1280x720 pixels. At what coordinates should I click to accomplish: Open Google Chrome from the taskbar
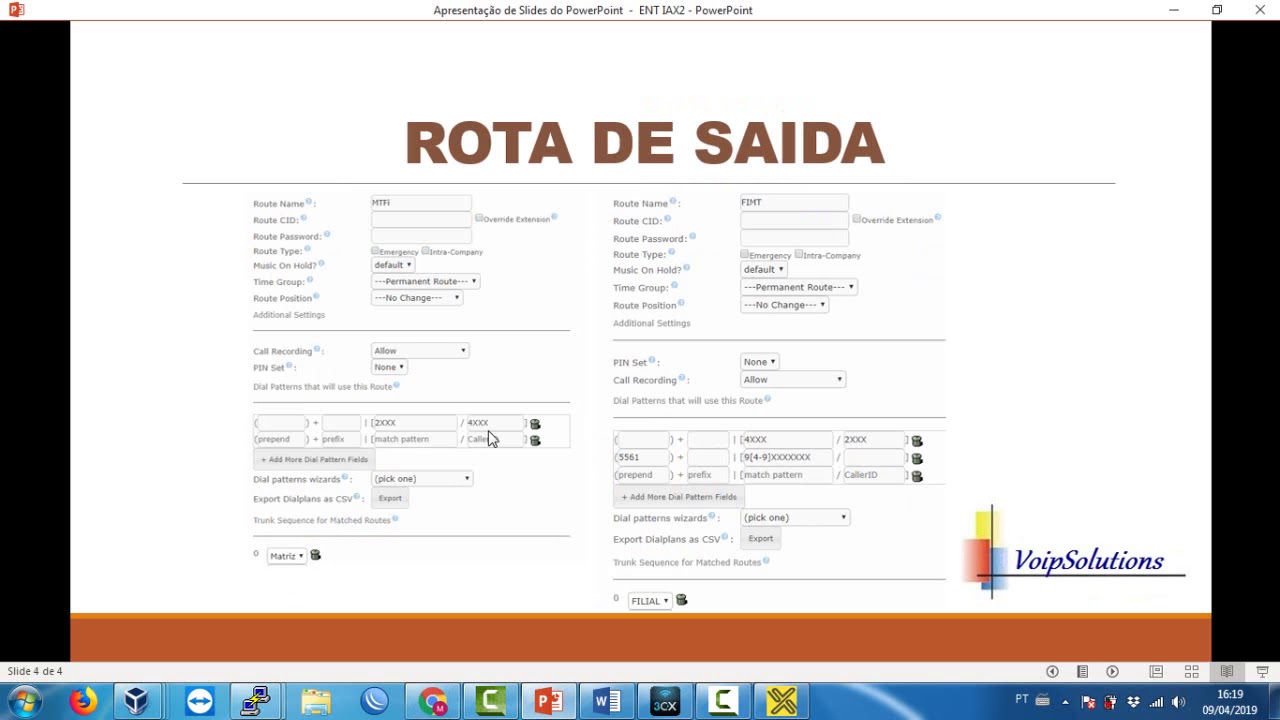[x=433, y=702]
